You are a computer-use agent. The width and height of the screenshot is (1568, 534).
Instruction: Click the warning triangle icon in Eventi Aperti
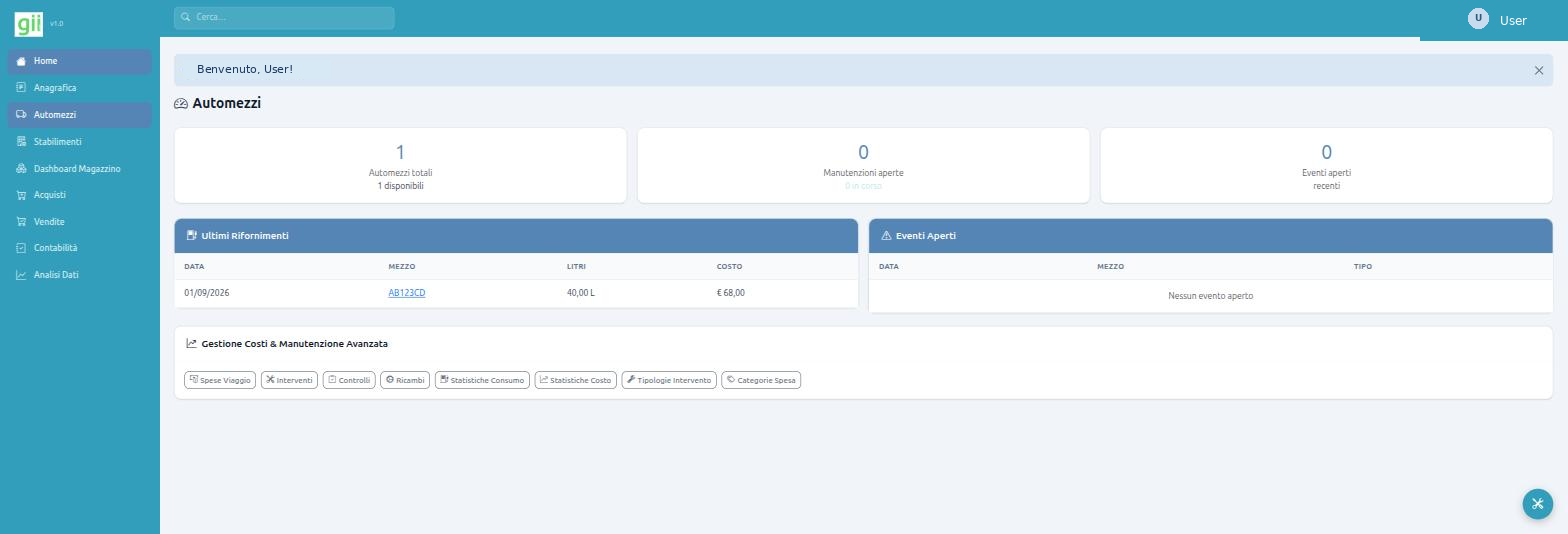tap(886, 236)
